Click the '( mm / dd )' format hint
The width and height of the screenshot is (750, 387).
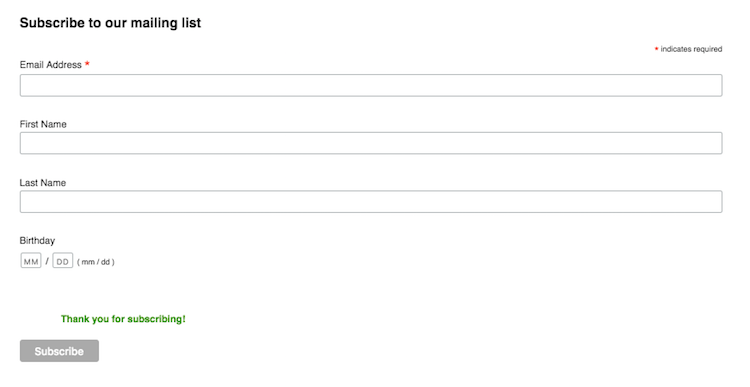(96, 262)
